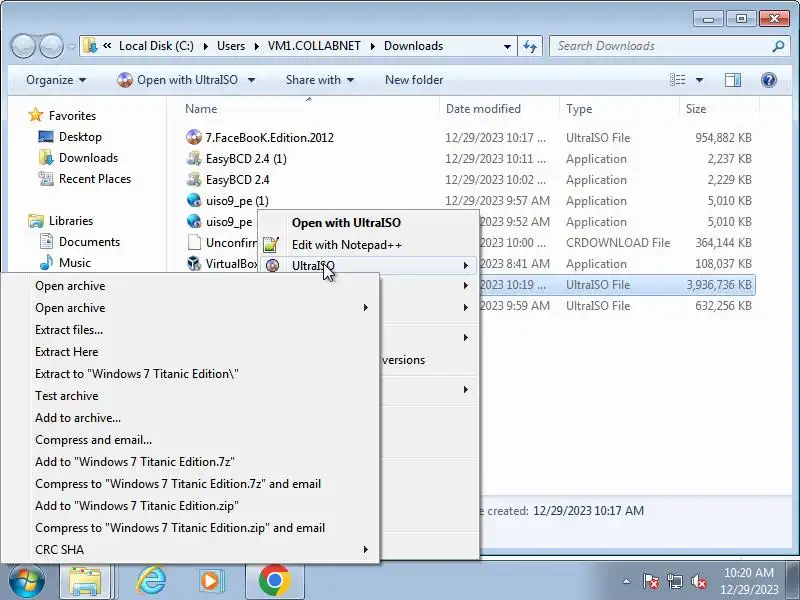Click the refresh button beside address bar

pos(530,46)
